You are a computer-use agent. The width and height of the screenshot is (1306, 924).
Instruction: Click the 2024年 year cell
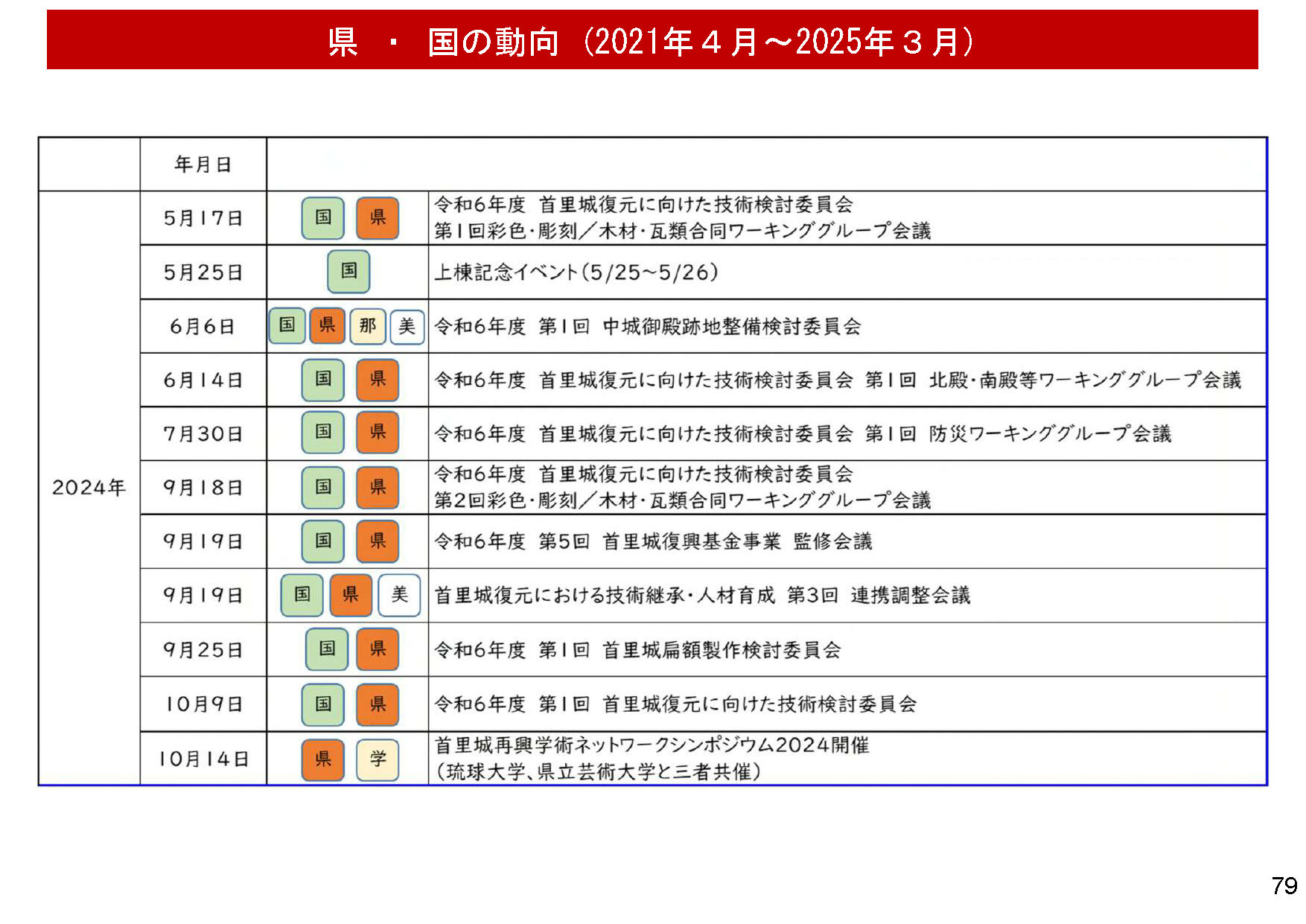point(89,488)
